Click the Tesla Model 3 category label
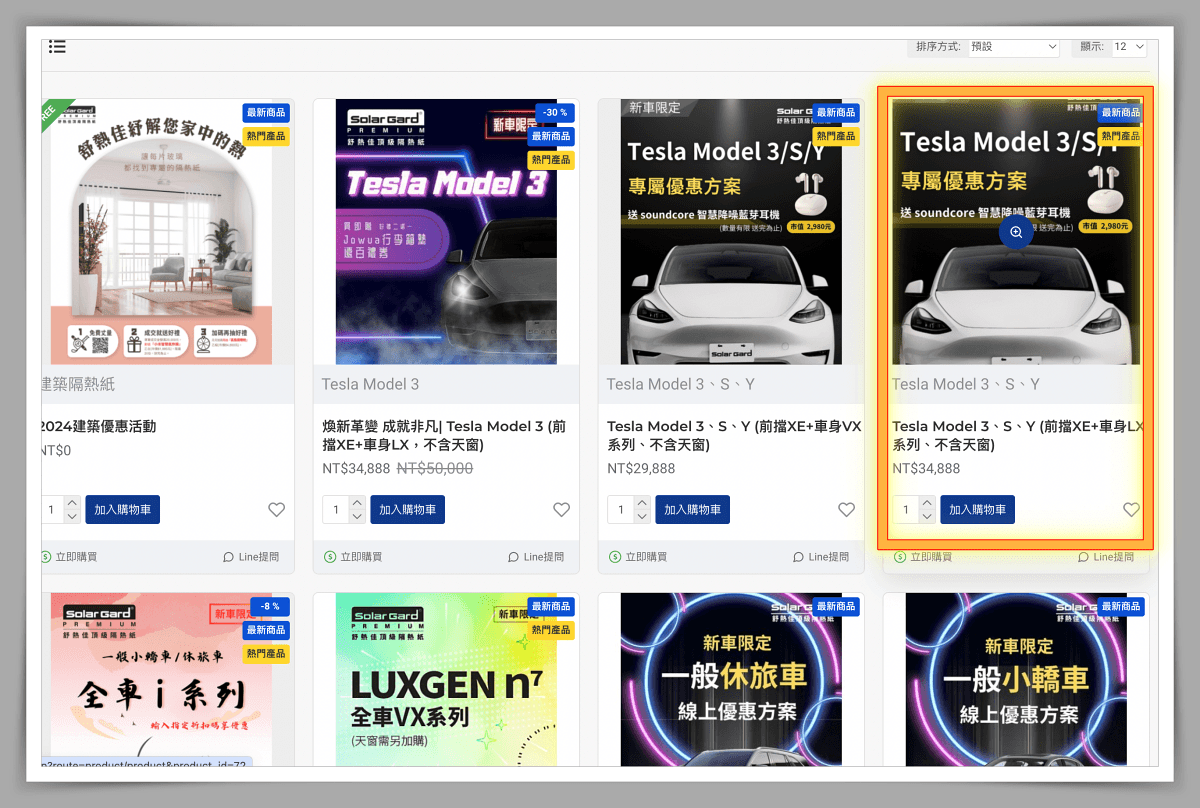The height and width of the screenshot is (808, 1200). click(370, 384)
